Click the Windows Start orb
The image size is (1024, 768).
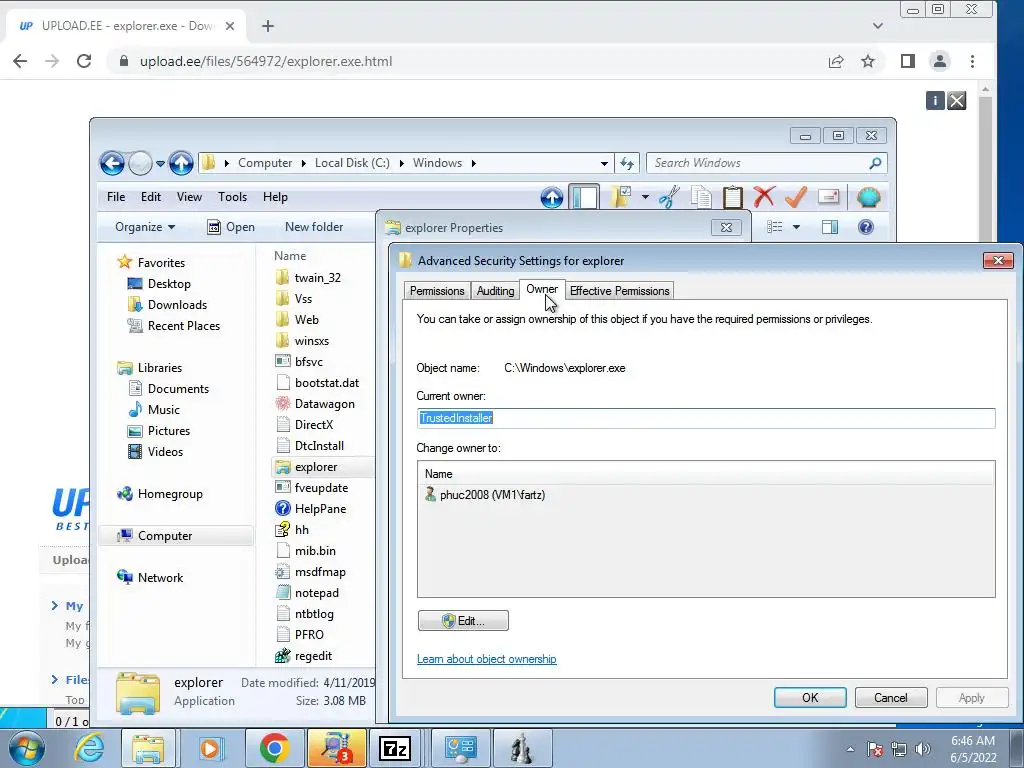pyautogui.click(x=27, y=748)
